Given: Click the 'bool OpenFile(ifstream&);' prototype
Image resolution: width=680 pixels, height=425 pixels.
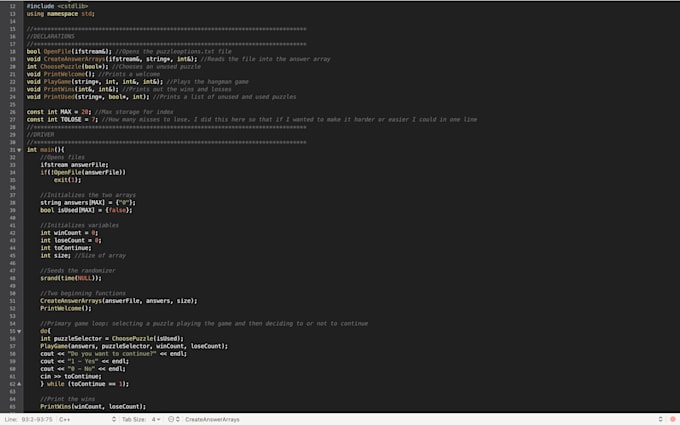Looking at the screenshot, I should coord(69,52).
